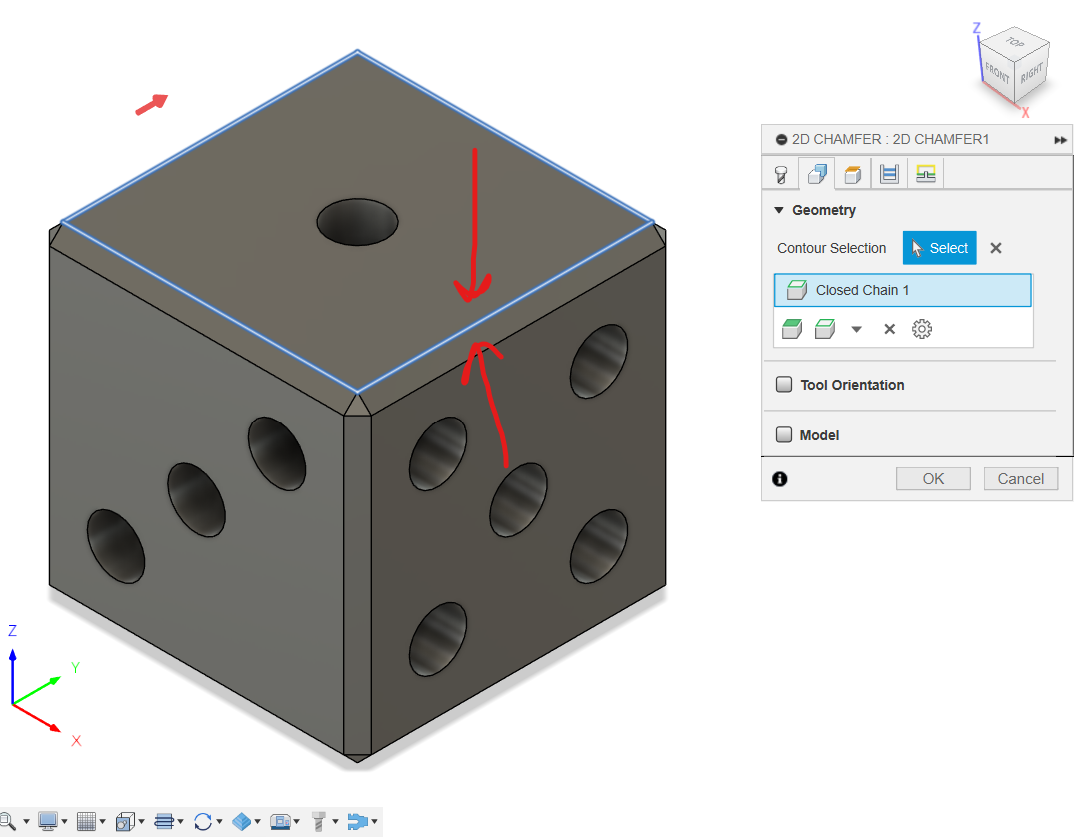Screen dimensions: 1077x838
Task: Switch to the Geometry tab icon
Action: click(x=817, y=173)
